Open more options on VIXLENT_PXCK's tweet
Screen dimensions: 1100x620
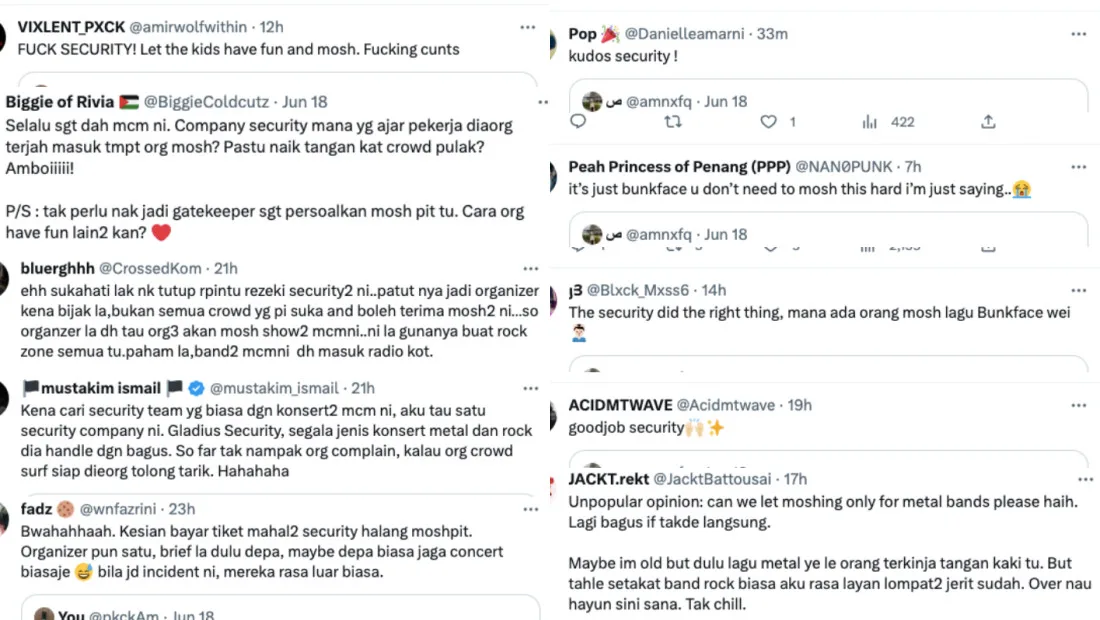tap(530, 26)
